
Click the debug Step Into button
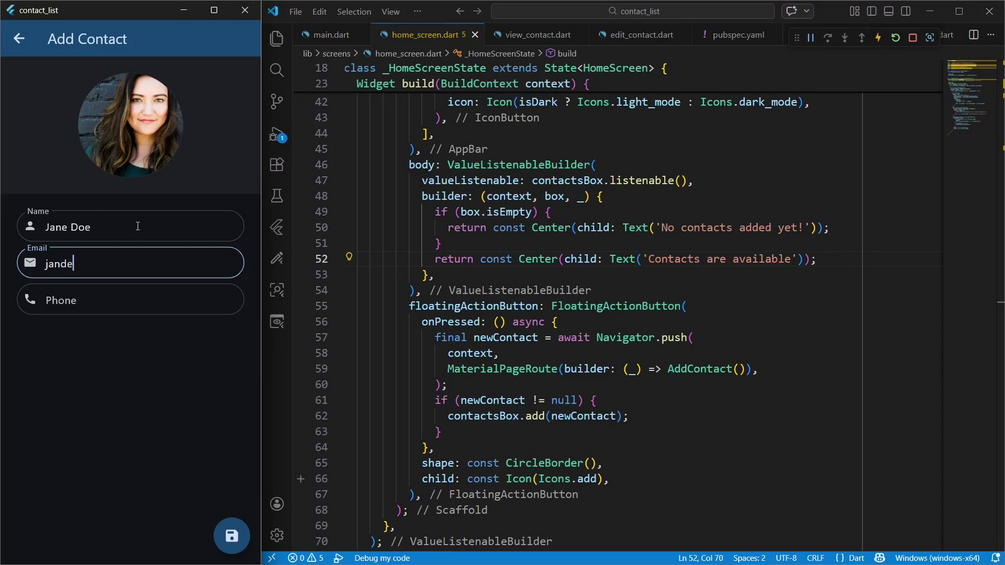(845, 38)
